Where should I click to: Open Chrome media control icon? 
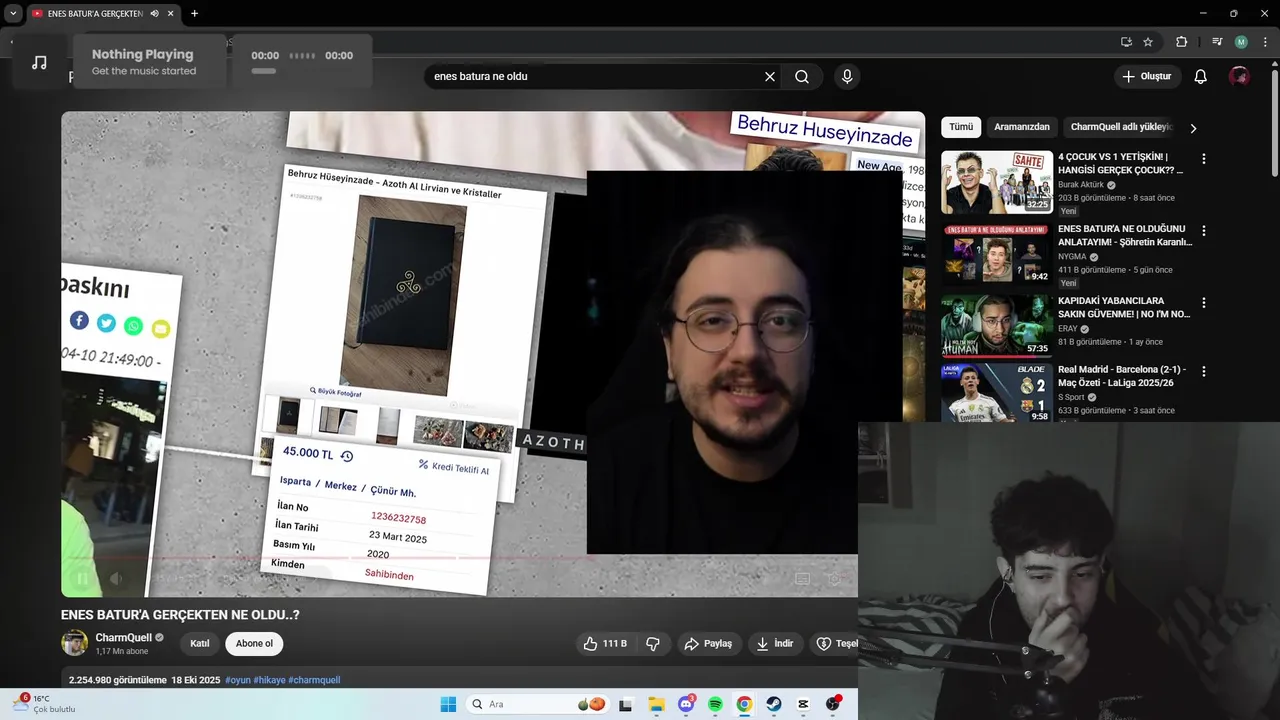pos(1217,42)
